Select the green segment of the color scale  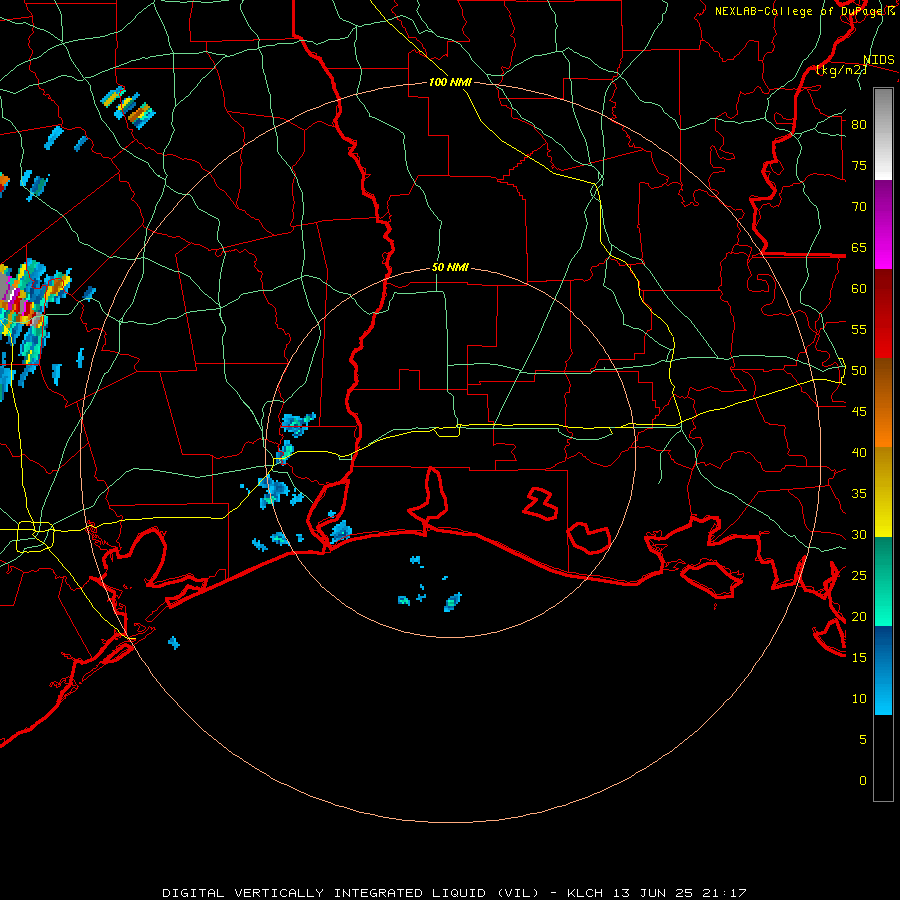pos(883,581)
